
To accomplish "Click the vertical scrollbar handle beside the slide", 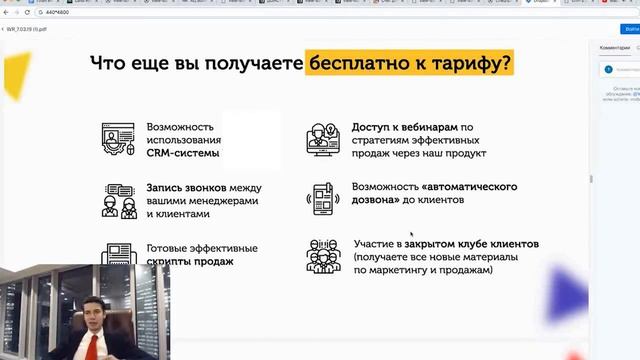I will pos(591,179).
